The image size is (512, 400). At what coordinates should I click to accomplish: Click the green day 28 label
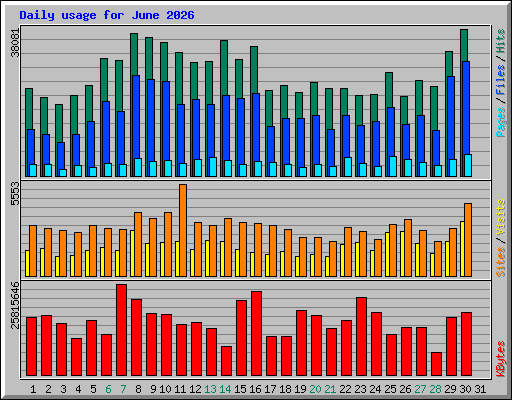[x=435, y=389]
